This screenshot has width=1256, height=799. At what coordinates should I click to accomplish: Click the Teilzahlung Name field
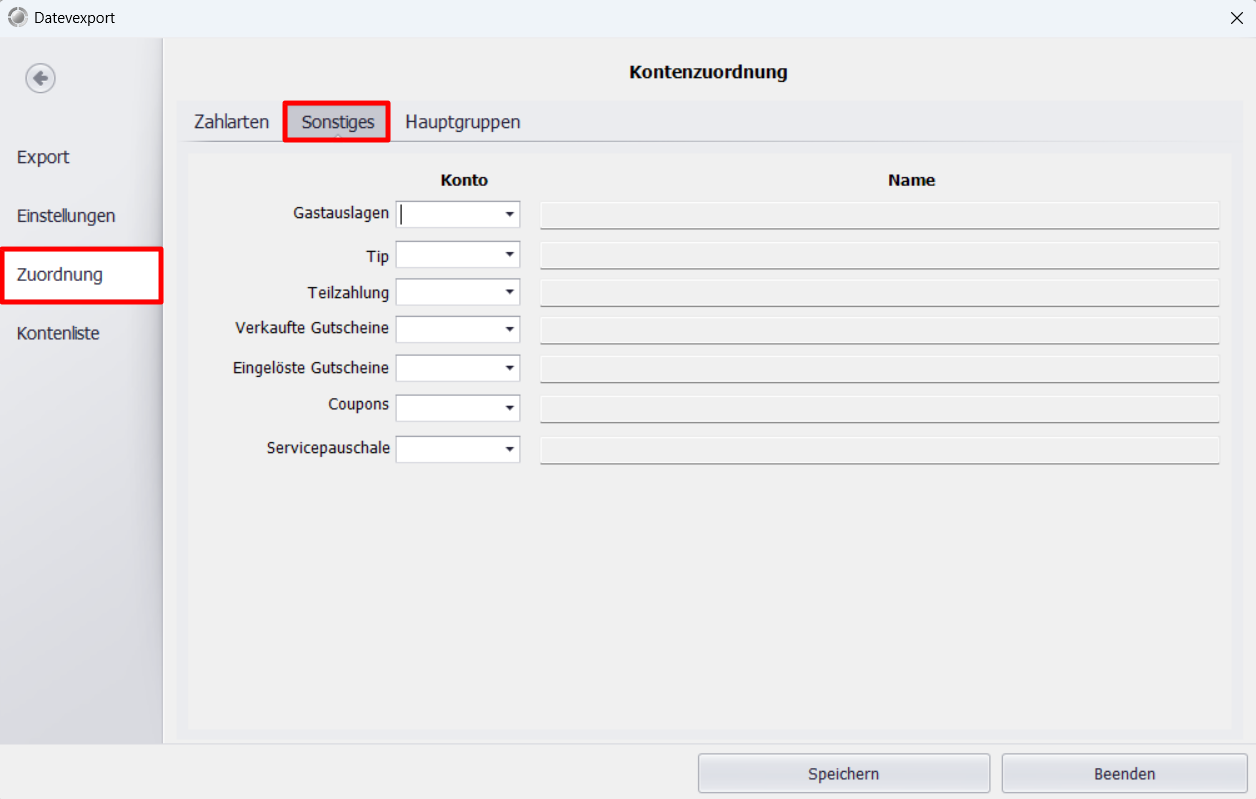point(880,292)
